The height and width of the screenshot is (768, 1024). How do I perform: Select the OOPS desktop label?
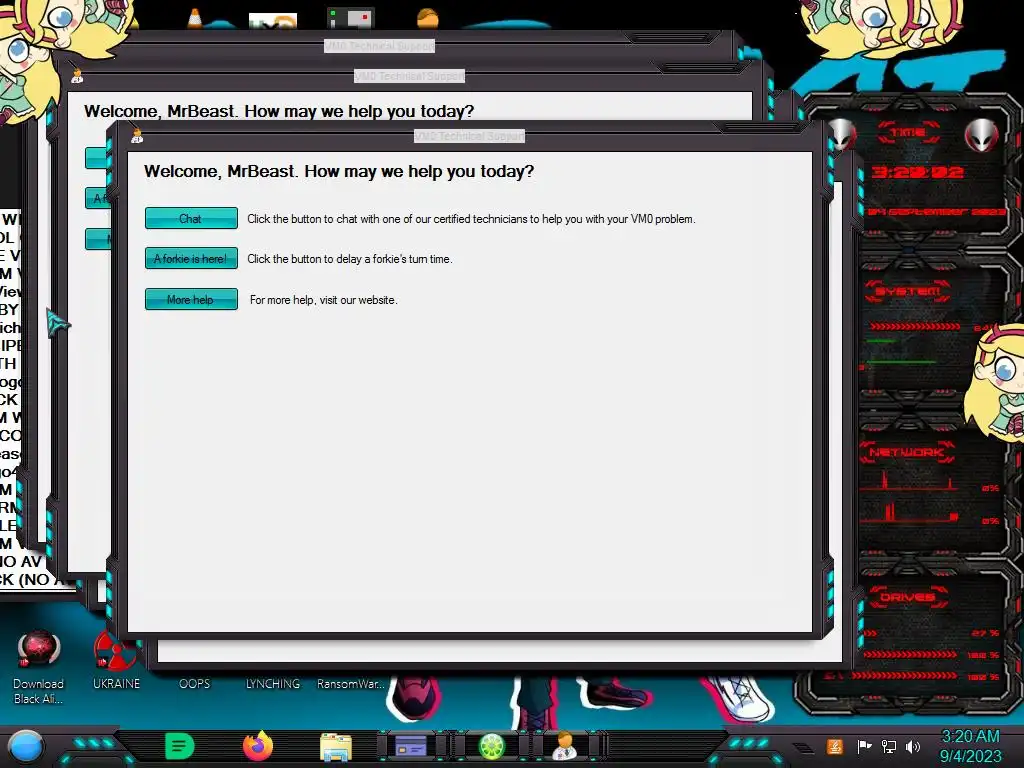tap(195, 684)
